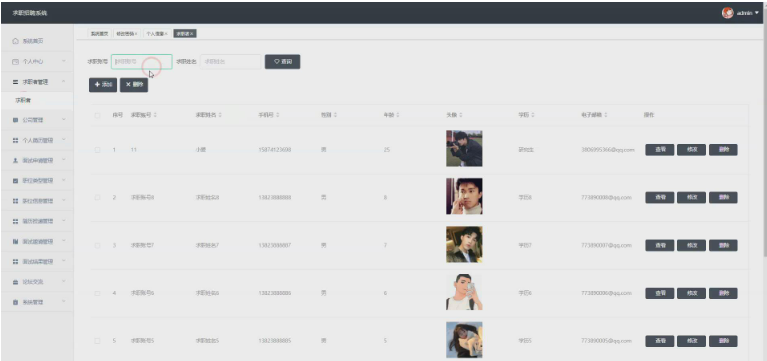The image size is (767, 361).
Task: Tick the checkbox for row 5 (求职账号5)
Action: 97,341
